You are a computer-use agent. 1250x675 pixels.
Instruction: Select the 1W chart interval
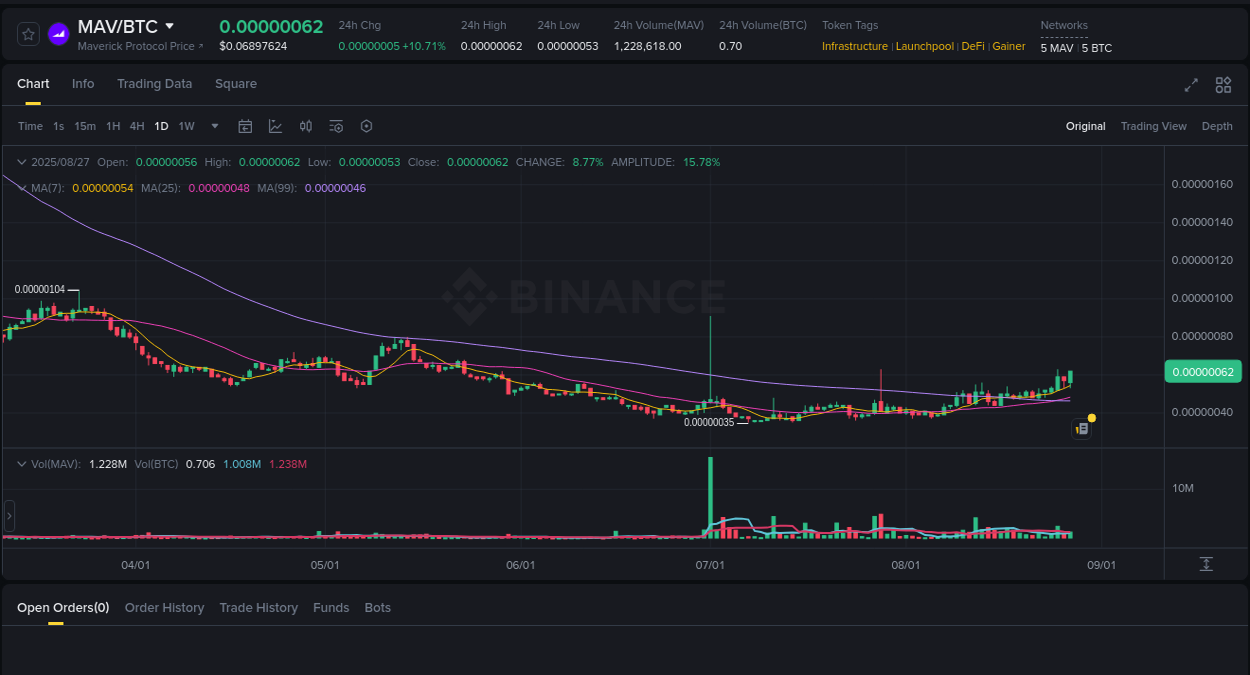(x=186, y=126)
